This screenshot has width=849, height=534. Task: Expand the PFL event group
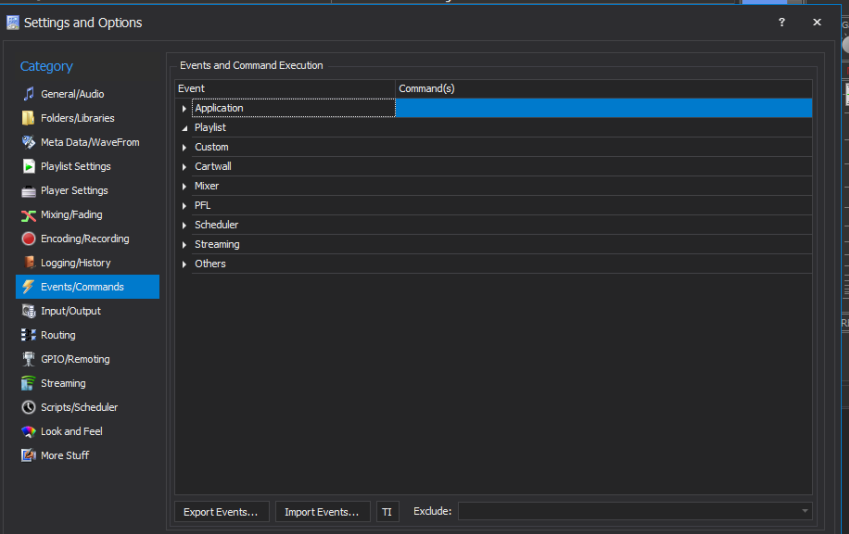click(x=184, y=206)
